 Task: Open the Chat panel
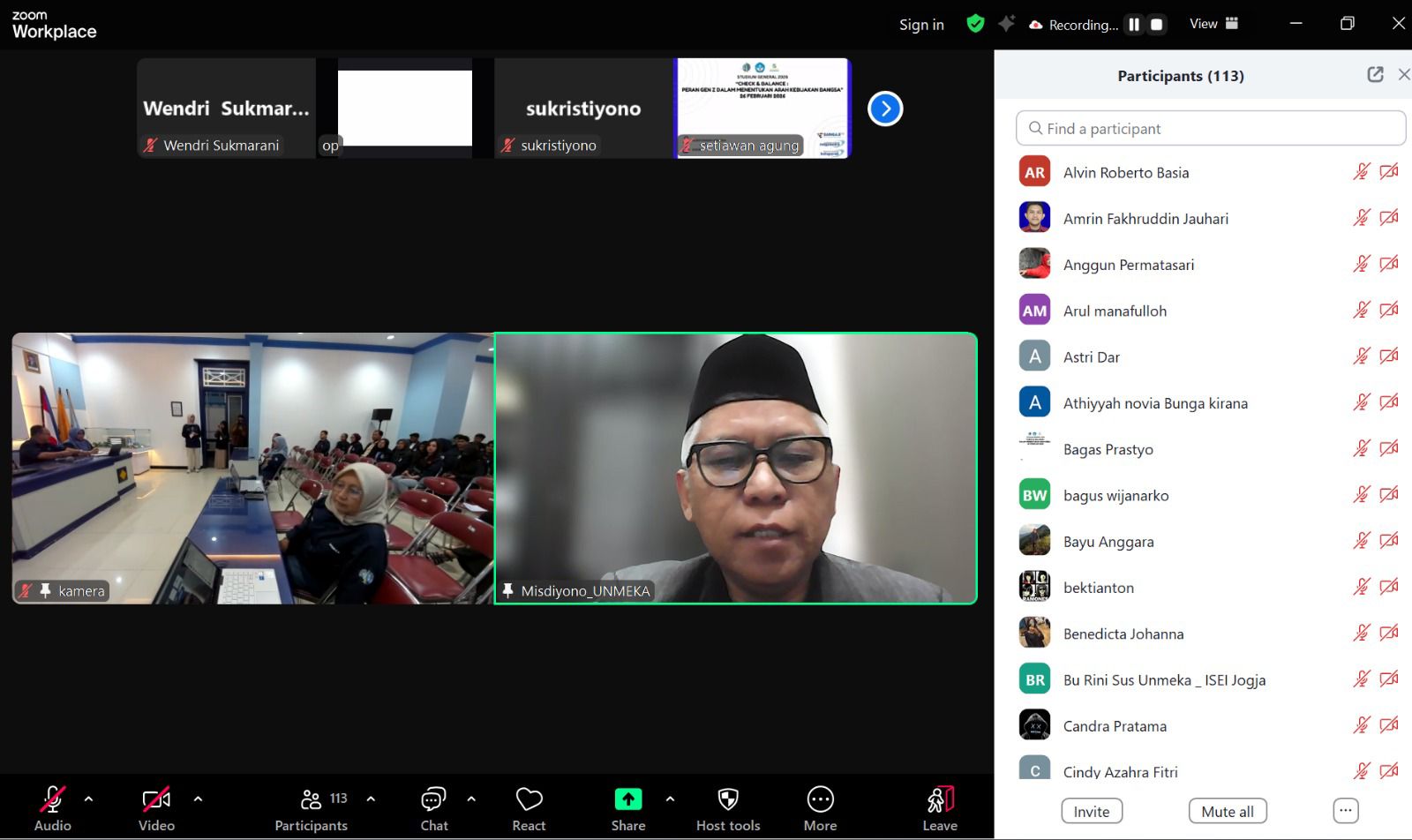(x=433, y=807)
